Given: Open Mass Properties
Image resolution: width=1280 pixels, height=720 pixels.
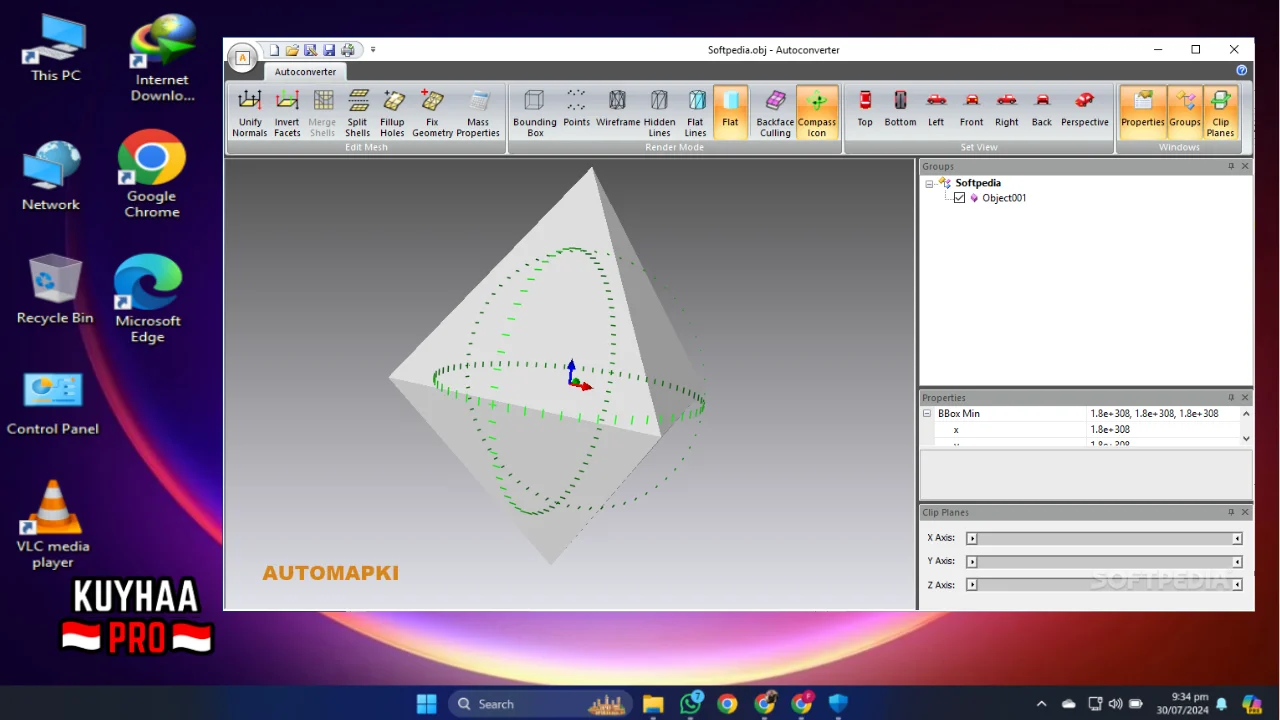Looking at the screenshot, I should (x=478, y=112).
